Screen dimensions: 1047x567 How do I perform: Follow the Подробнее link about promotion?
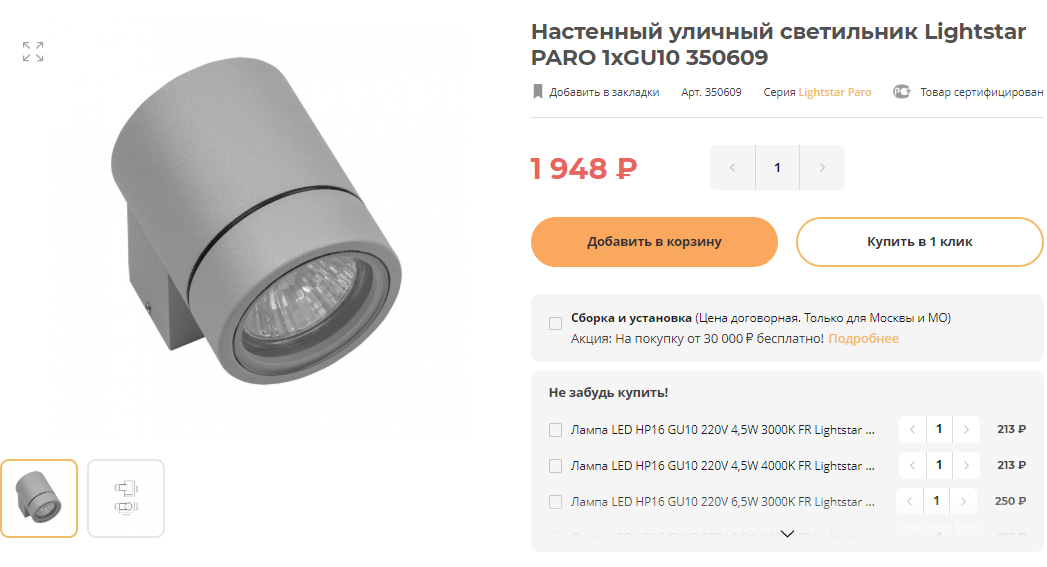click(x=863, y=339)
